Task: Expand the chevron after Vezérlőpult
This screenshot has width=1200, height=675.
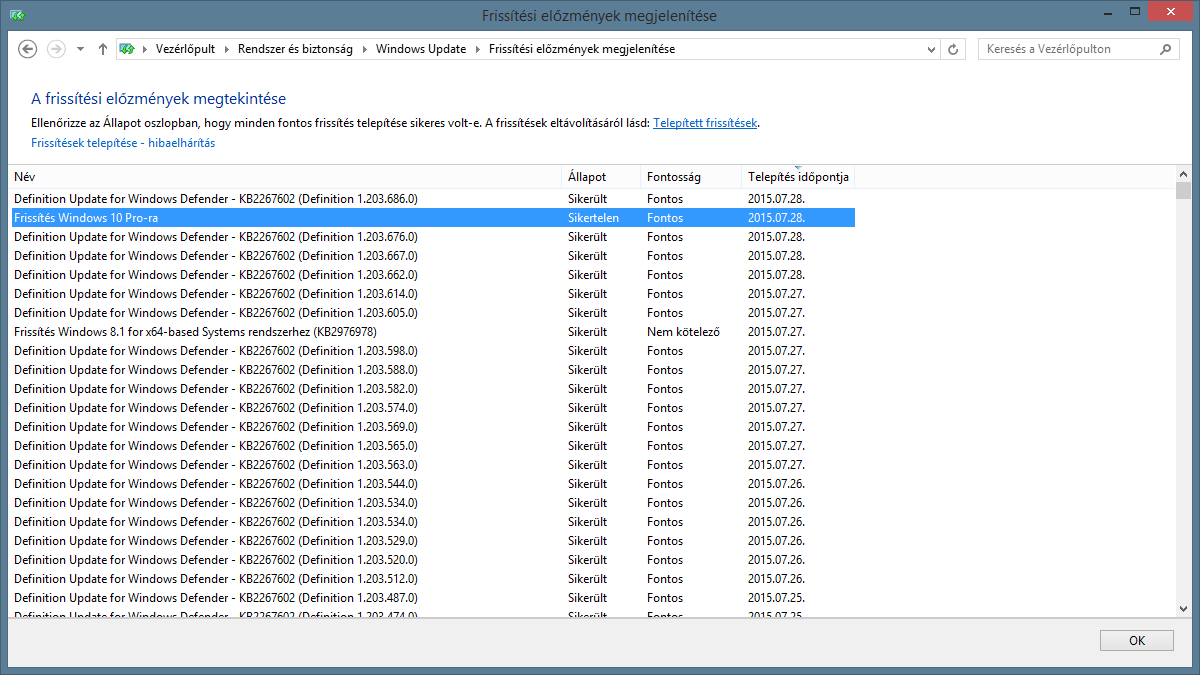Action: pyautogui.click(x=227, y=49)
